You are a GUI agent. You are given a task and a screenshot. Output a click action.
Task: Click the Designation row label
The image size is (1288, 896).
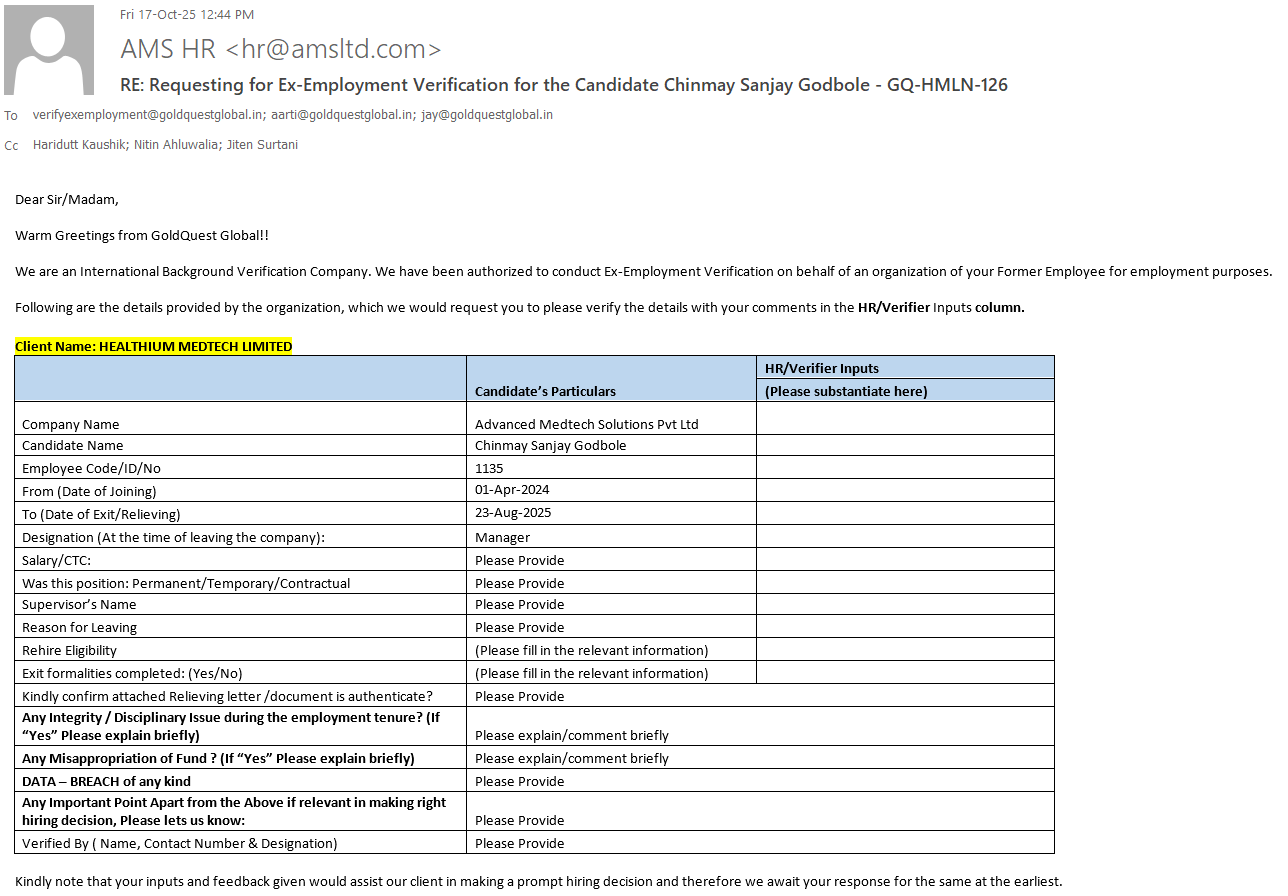(173, 537)
